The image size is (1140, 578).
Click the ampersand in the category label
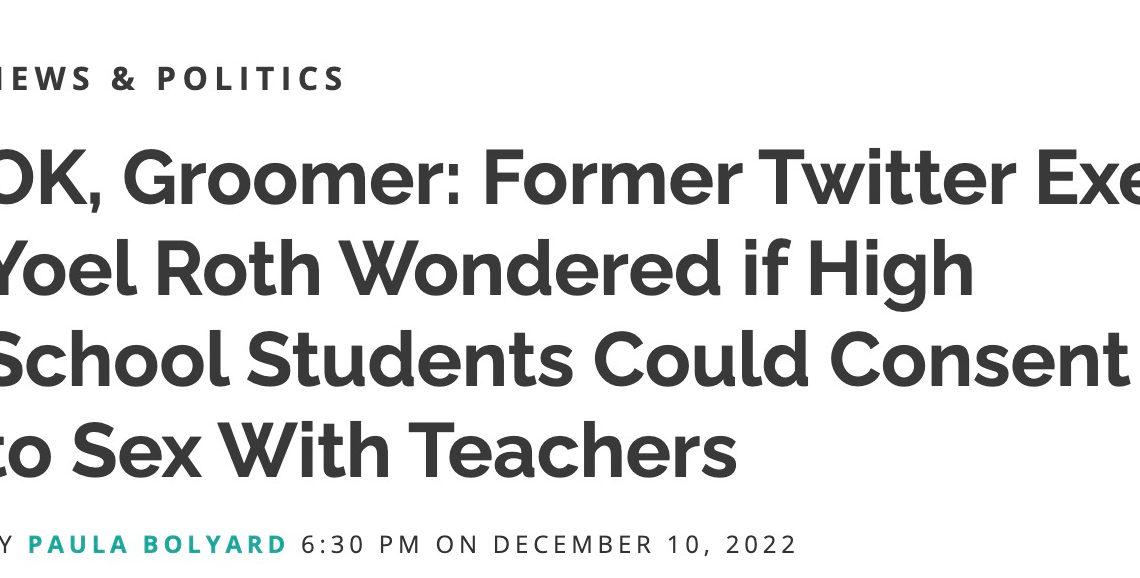[124, 79]
